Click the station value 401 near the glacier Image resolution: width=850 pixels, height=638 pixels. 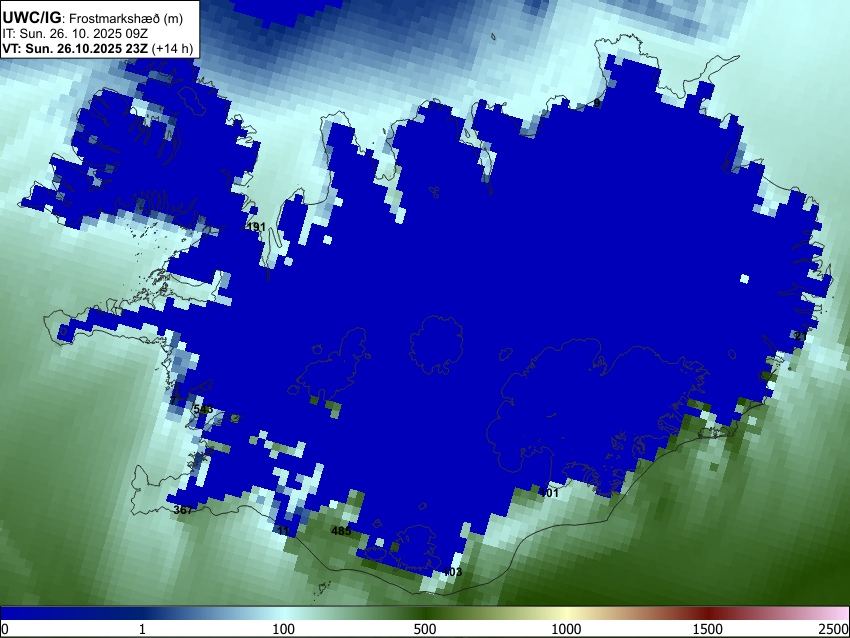point(549,493)
